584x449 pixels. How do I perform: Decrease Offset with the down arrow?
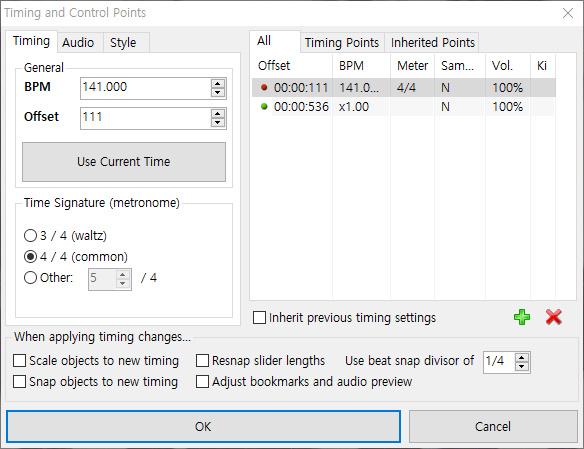[x=218, y=123]
